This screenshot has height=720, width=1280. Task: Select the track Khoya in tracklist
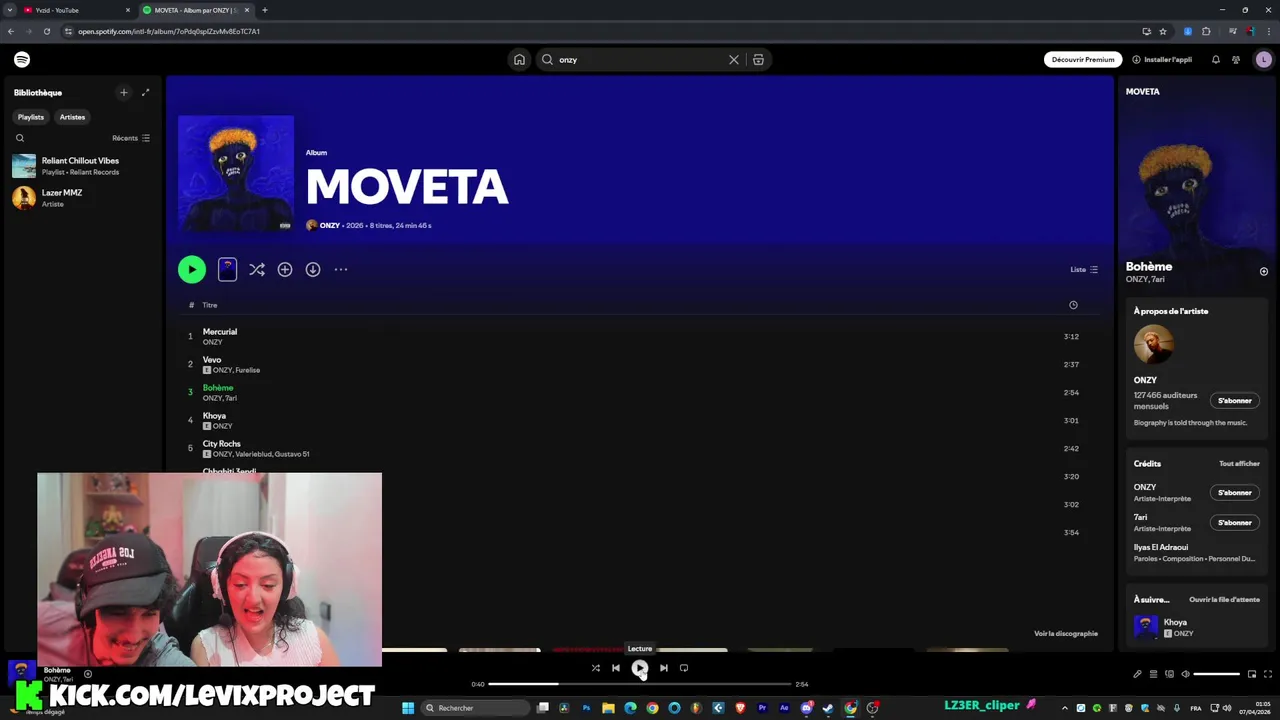(x=214, y=416)
